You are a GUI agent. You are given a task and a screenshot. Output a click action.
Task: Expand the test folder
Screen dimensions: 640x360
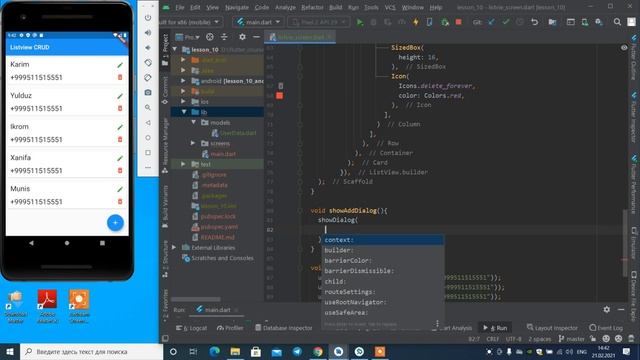[x=183, y=164]
